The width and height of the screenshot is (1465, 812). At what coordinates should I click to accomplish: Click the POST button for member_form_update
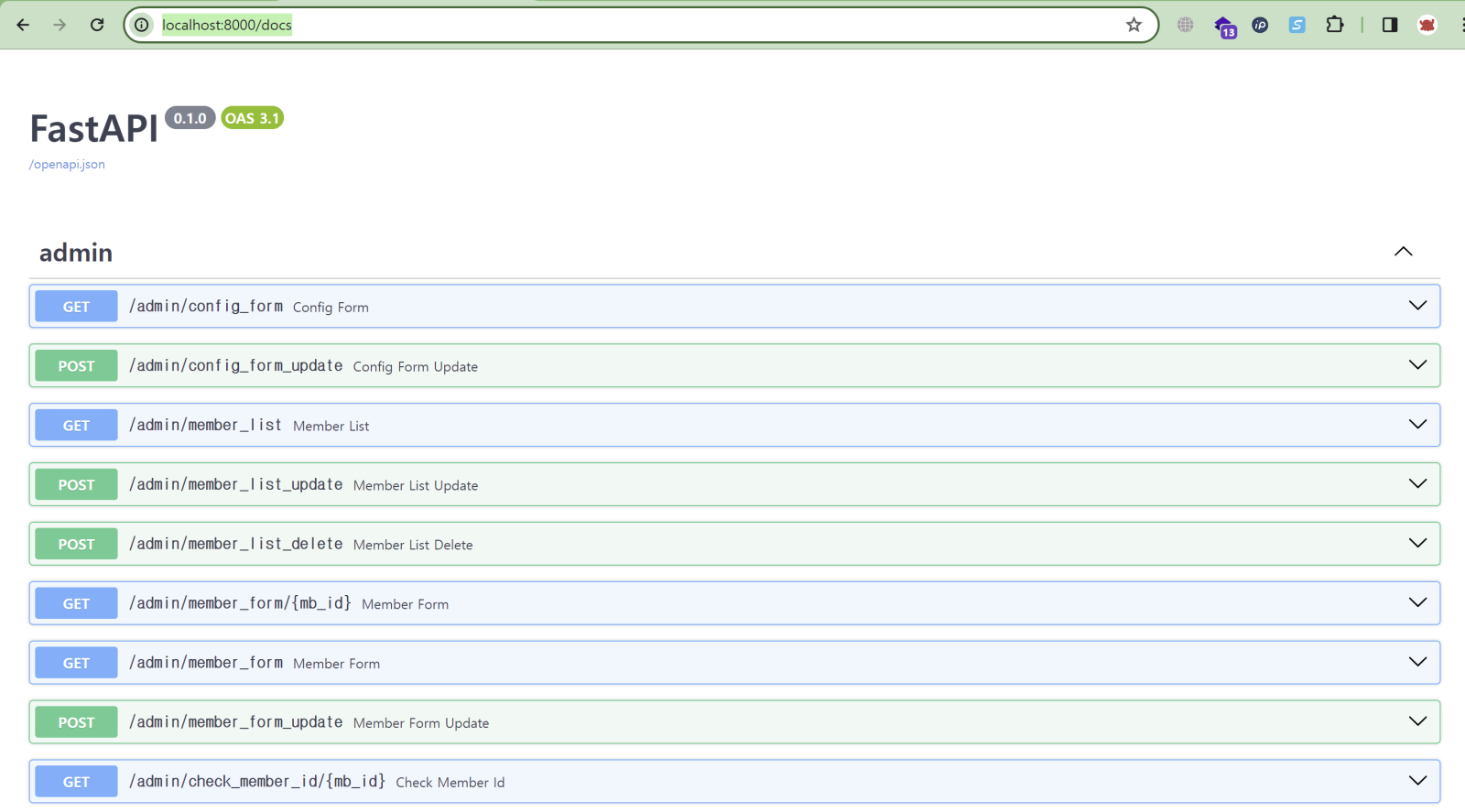point(76,722)
